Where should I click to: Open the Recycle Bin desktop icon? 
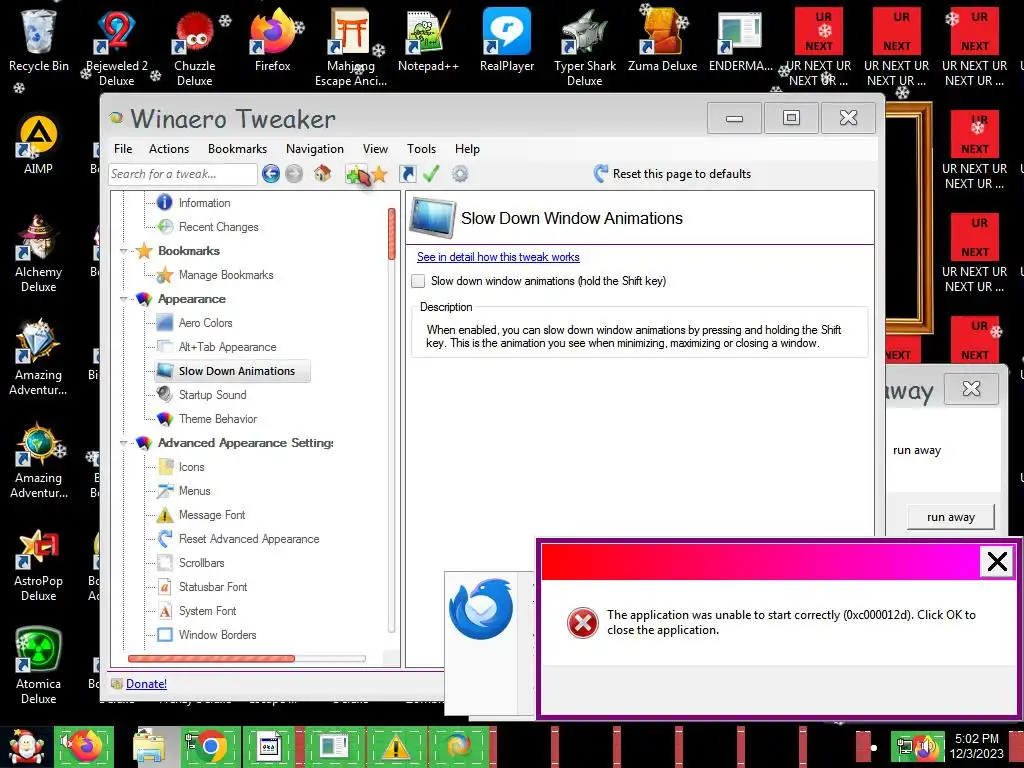pyautogui.click(x=39, y=41)
